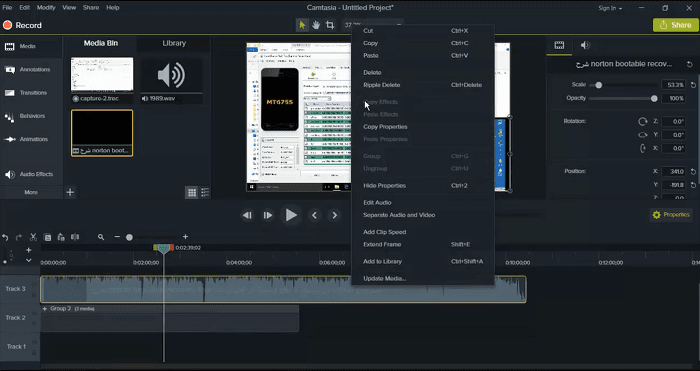
Task: Select the 1989.wav audio clip
Action: (x=171, y=79)
